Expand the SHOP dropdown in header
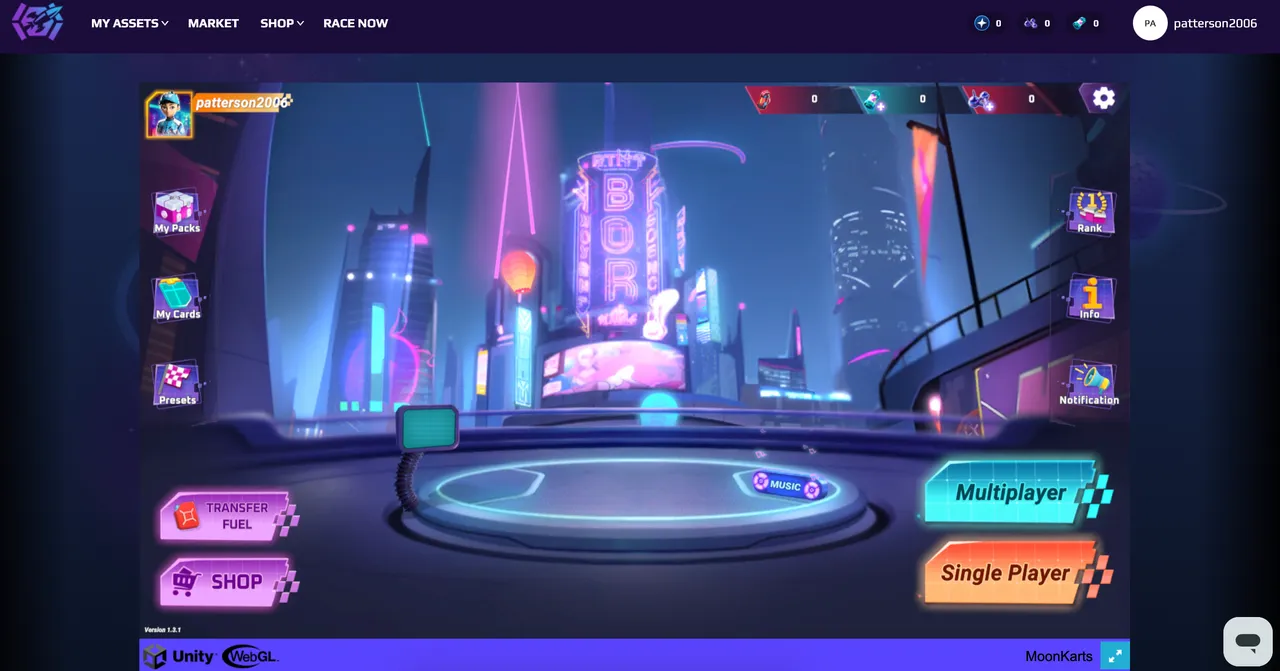 (x=282, y=23)
